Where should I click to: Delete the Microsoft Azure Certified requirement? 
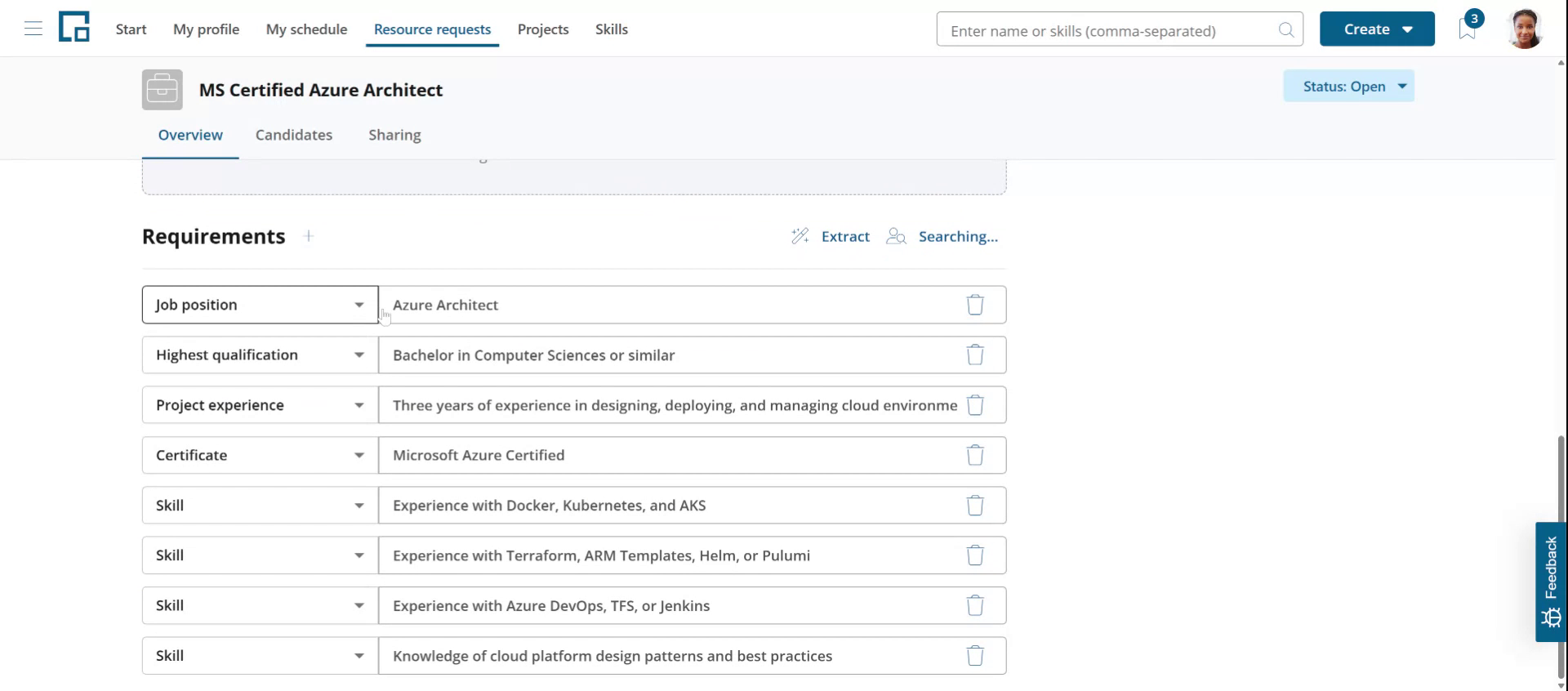(975, 455)
